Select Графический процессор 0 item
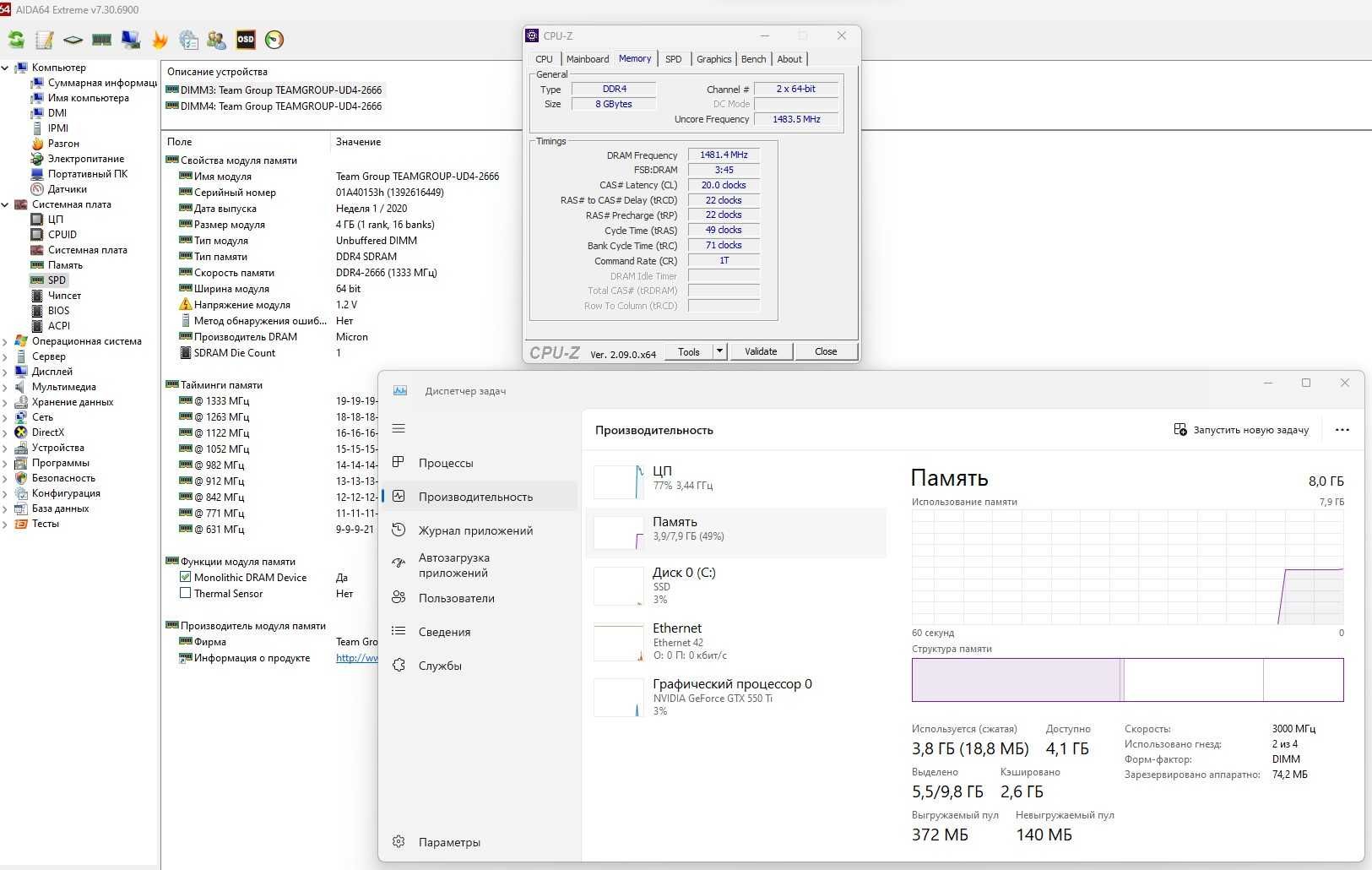Screen dimensions: 1372x870 [735, 697]
